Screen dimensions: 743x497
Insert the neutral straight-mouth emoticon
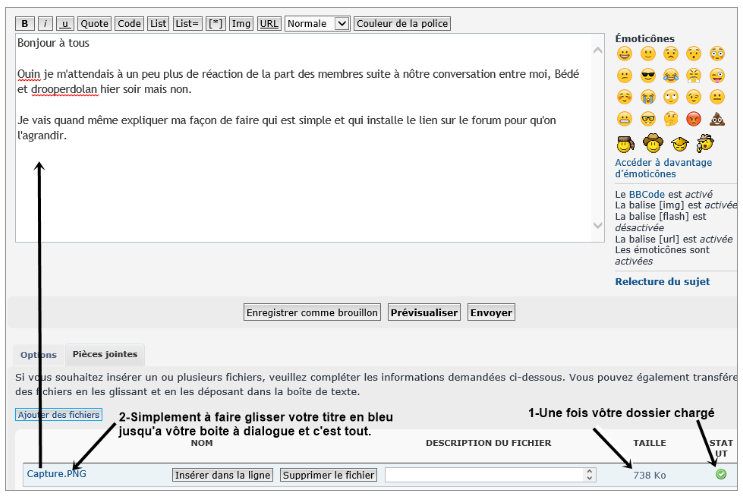[717, 97]
